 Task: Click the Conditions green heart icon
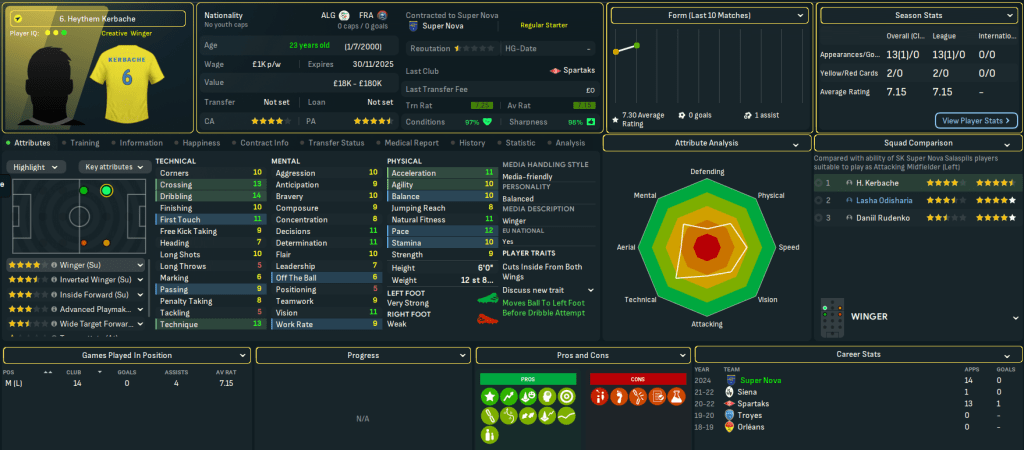(487, 121)
